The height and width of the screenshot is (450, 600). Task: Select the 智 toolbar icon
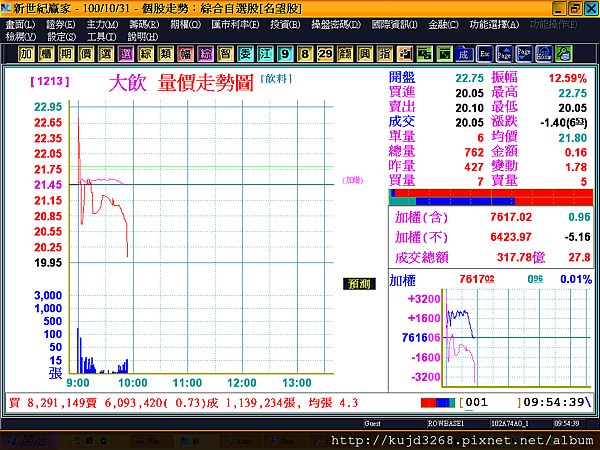click(225, 54)
